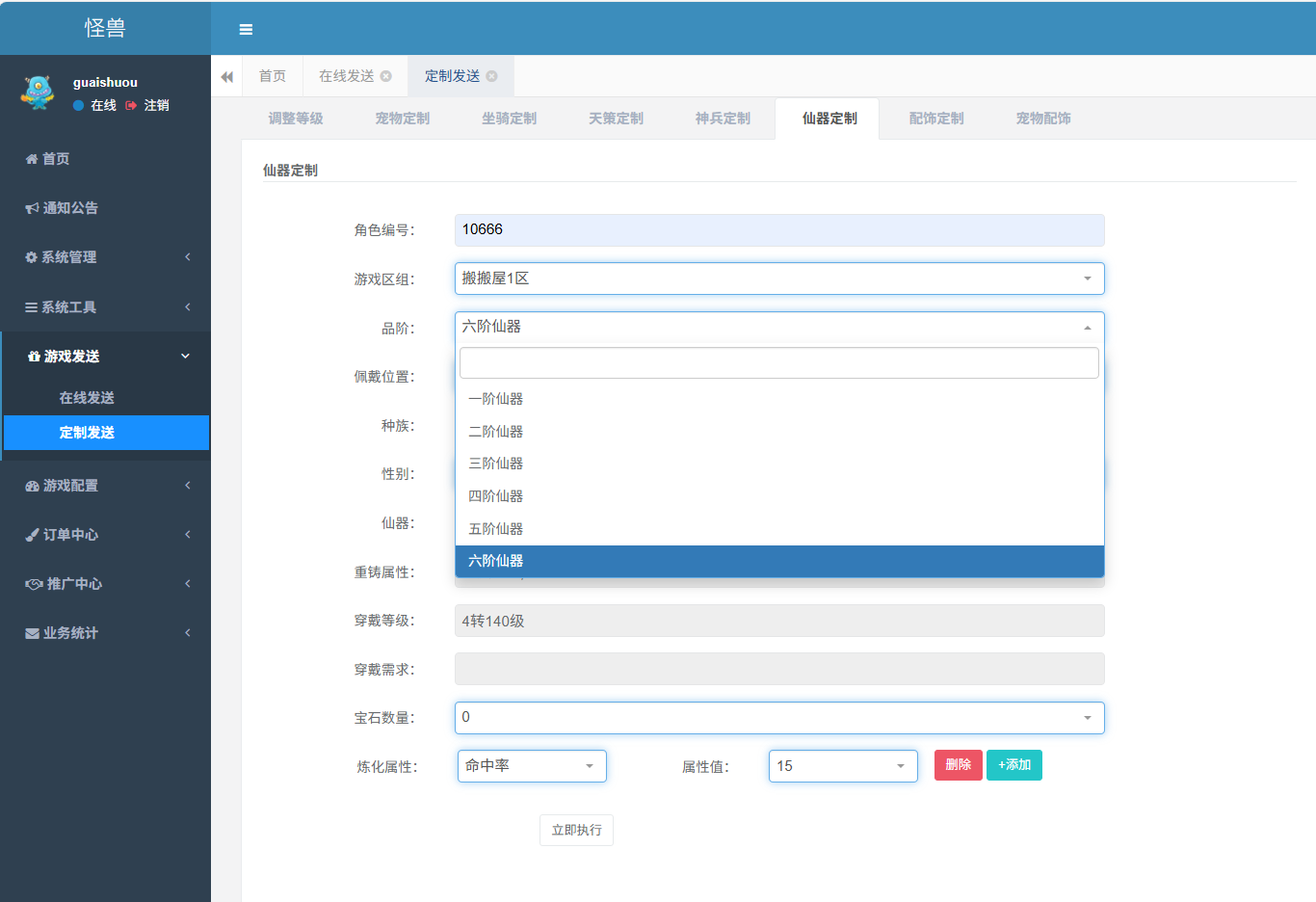Open the 炼化属性 命中率 dropdown
Viewport: 1316px width, 902px height.
(531, 766)
